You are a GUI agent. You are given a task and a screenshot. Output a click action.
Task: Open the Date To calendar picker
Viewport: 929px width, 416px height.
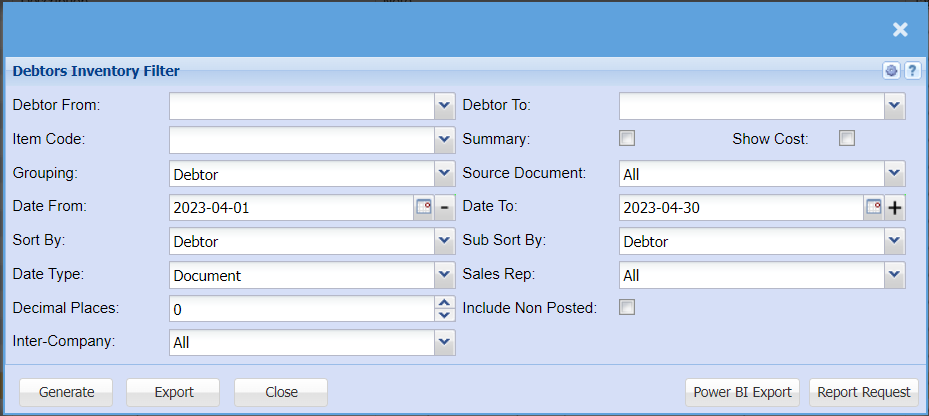pos(874,207)
